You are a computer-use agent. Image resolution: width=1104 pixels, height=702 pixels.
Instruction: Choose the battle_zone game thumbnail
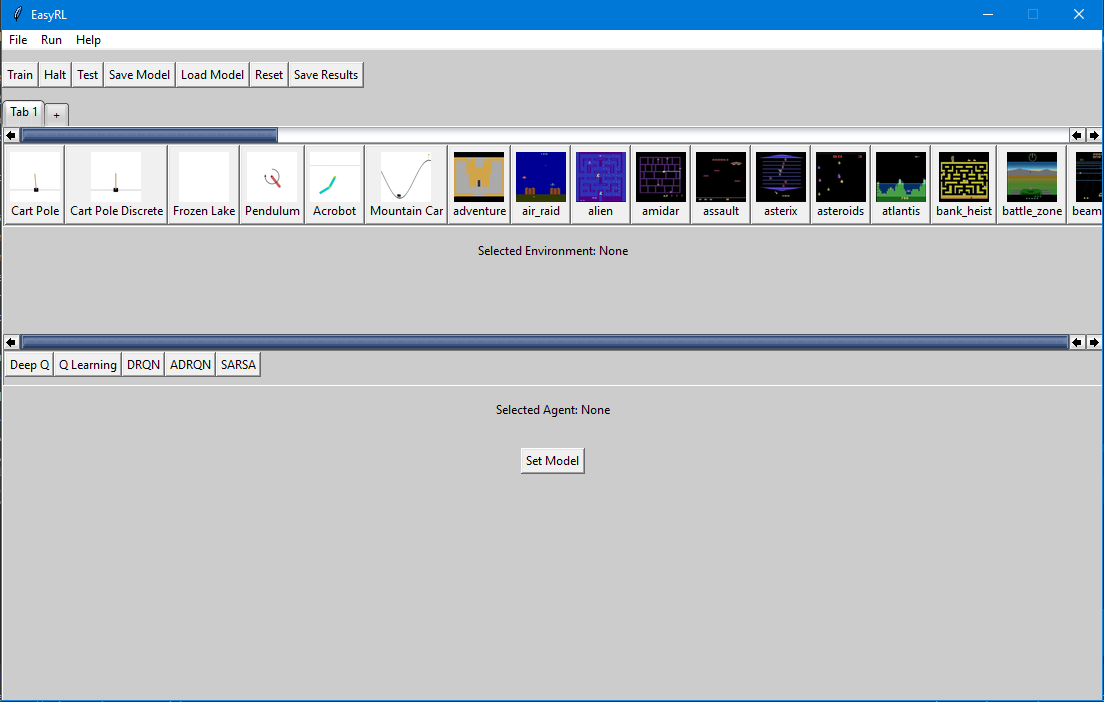click(x=1032, y=184)
